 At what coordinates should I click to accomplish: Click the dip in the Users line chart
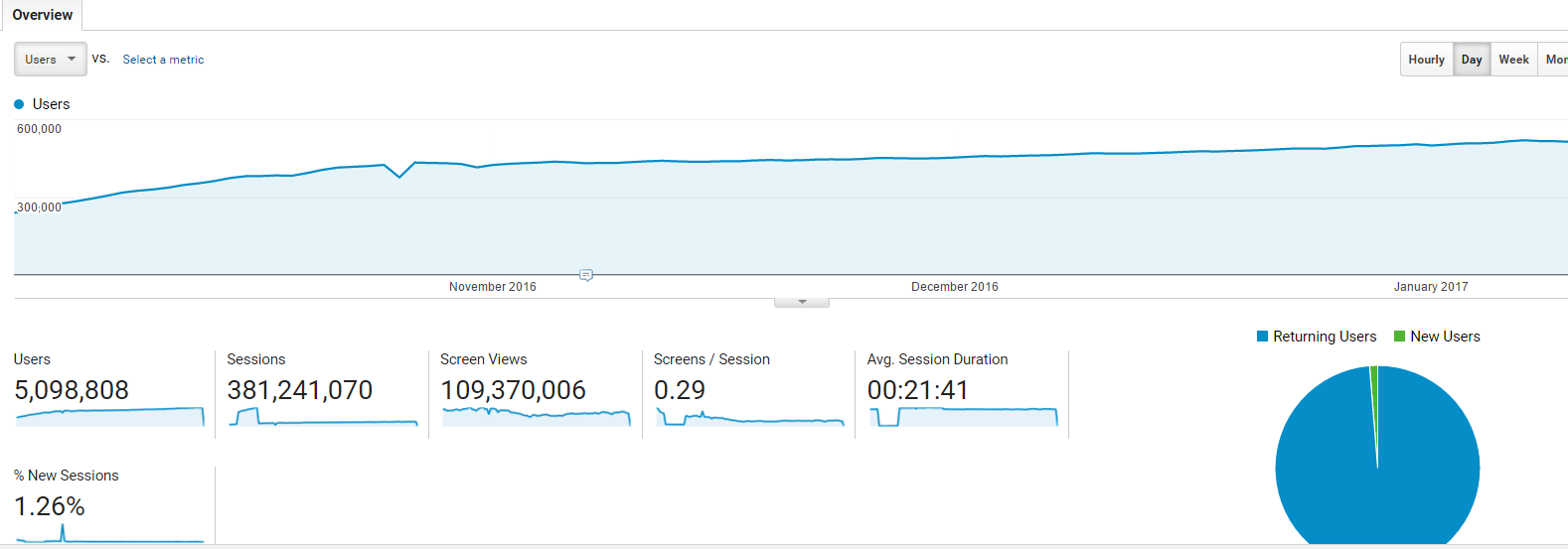click(x=399, y=176)
